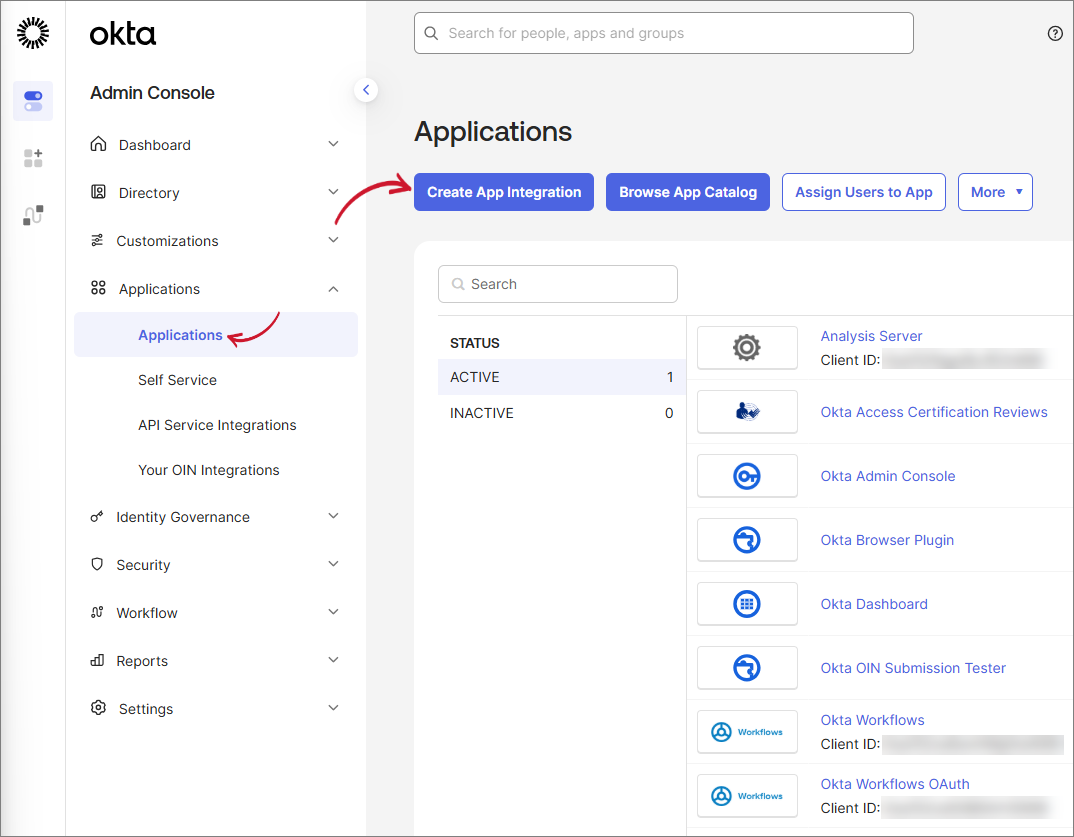The image size is (1074, 837).
Task: Click the Directory contact book icon
Action: tap(99, 192)
